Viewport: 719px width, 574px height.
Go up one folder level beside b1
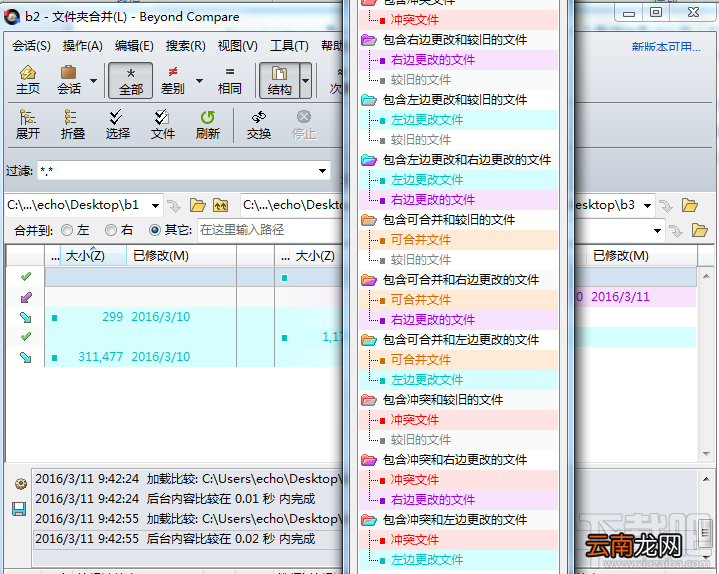pos(221,205)
